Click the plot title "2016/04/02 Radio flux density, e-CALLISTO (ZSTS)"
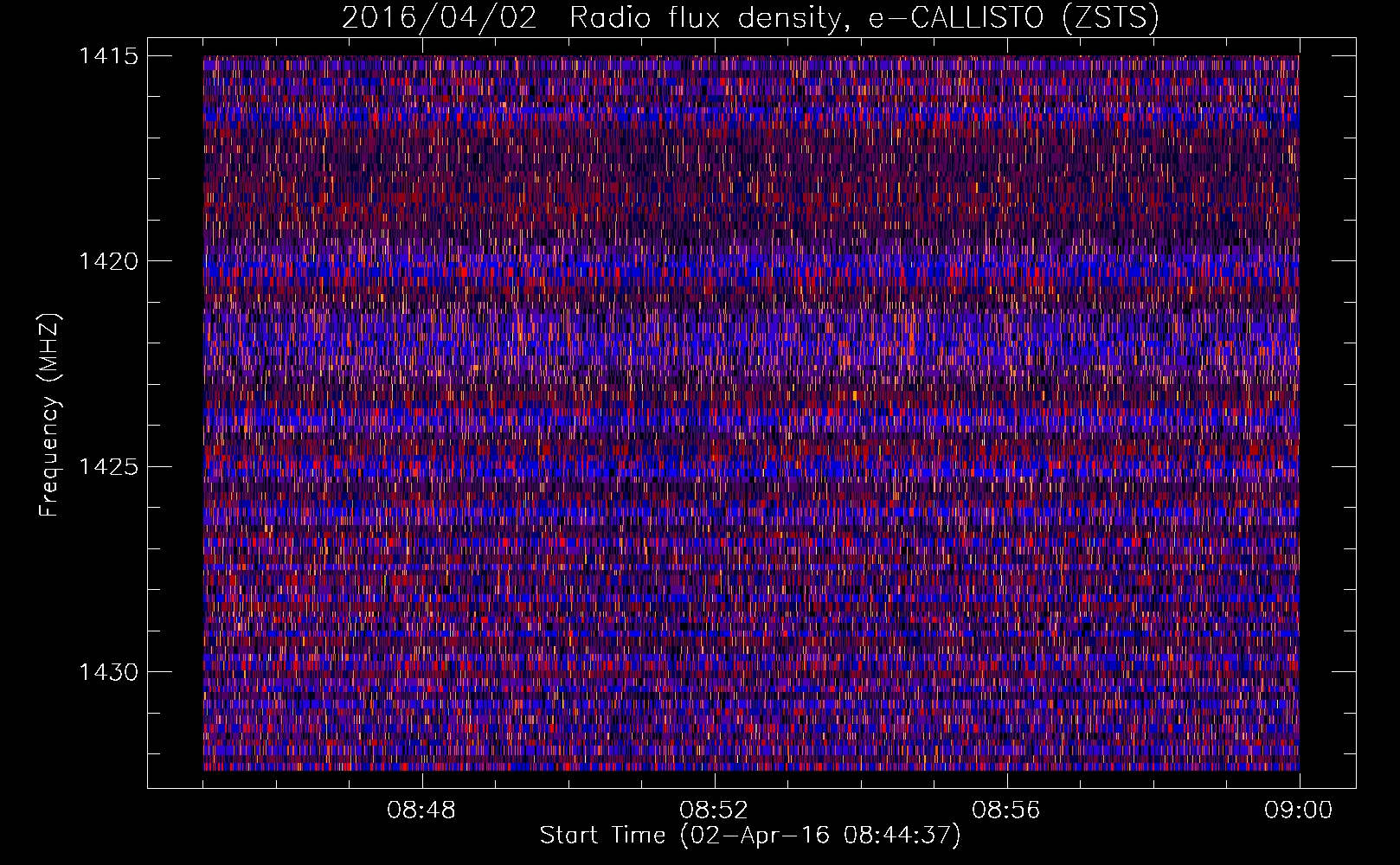This screenshot has width=1400, height=865. pos(750,18)
